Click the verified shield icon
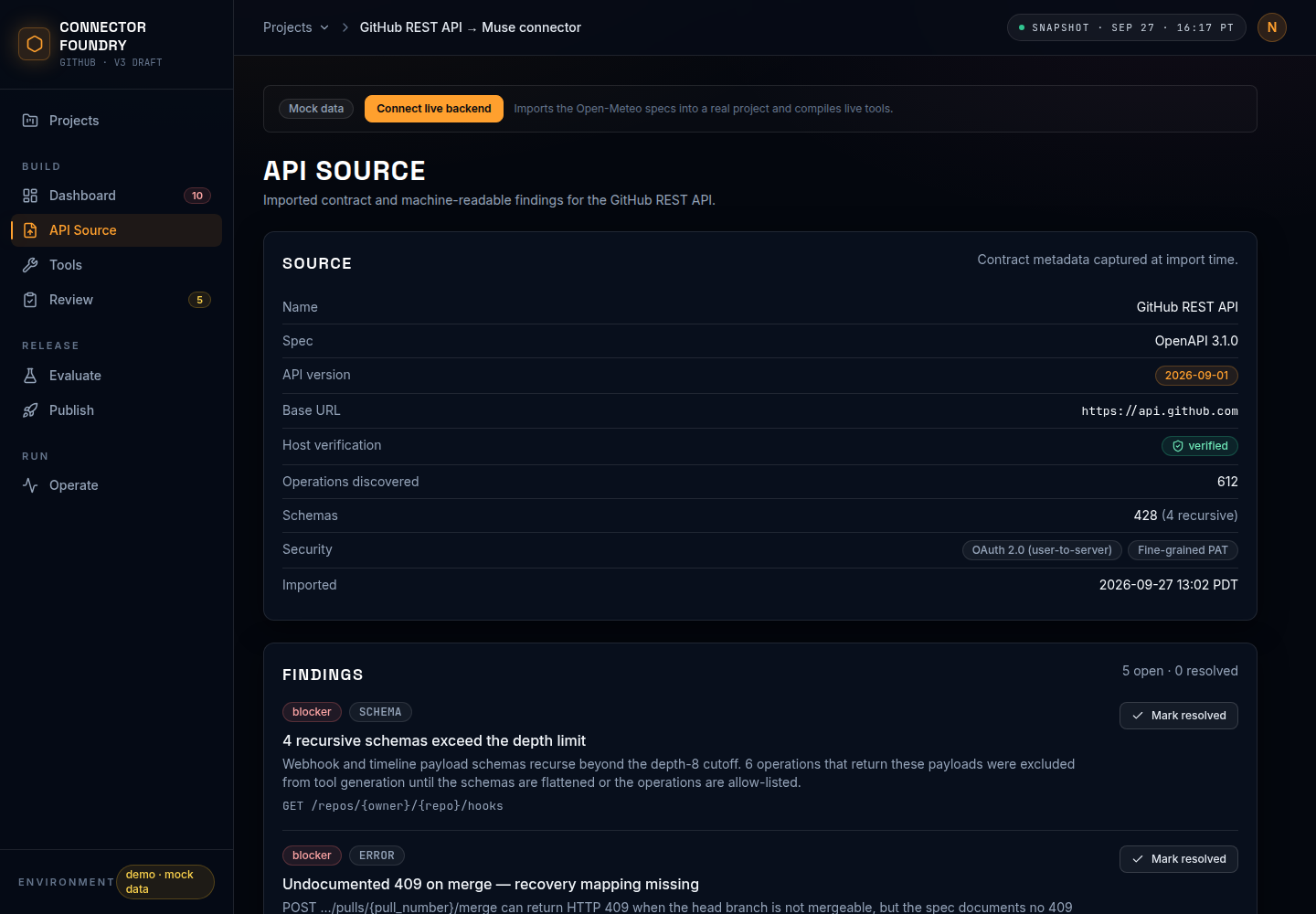The width and height of the screenshot is (1316, 914). click(1178, 446)
